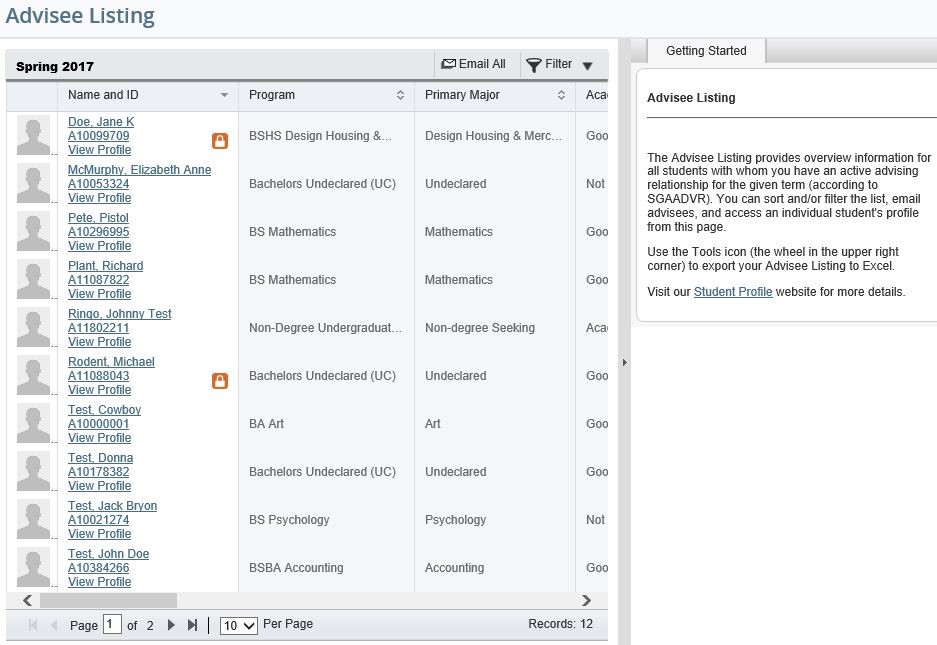Toggle sorting on the Primary Major column
The image size is (937, 645).
[x=559, y=95]
